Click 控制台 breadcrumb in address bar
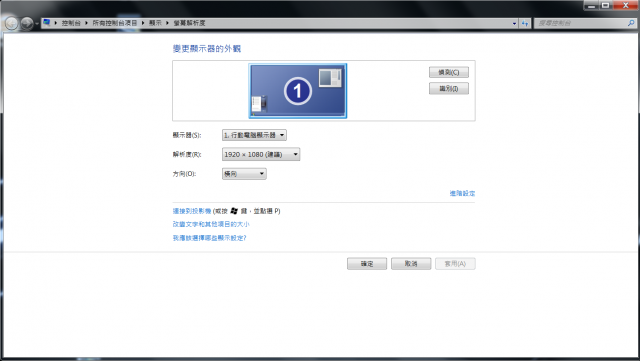The image size is (640, 361). click(x=71, y=23)
